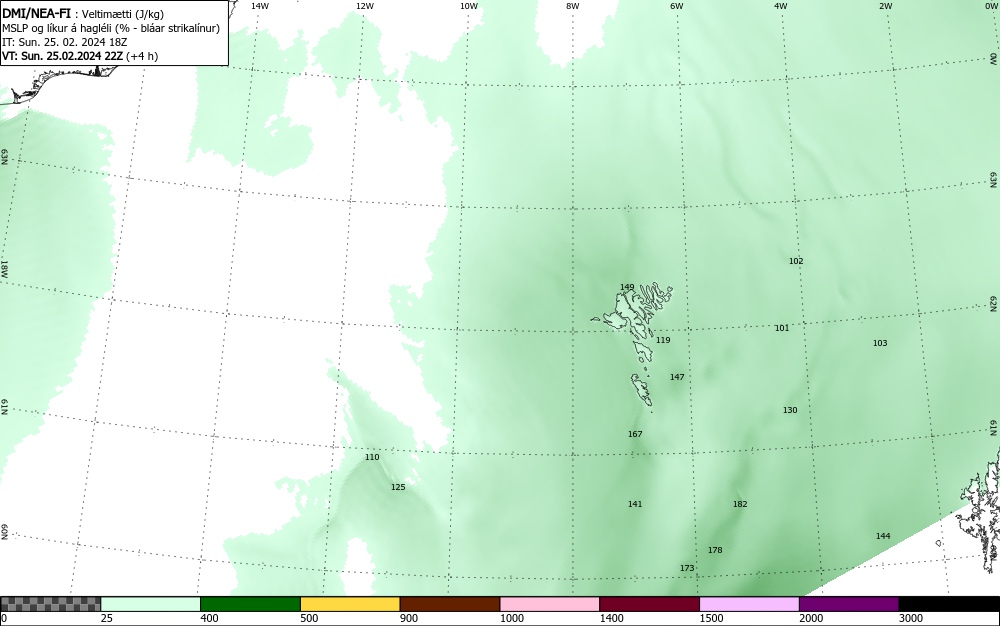Click the checkered 0-25 legend swatch

(50, 604)
